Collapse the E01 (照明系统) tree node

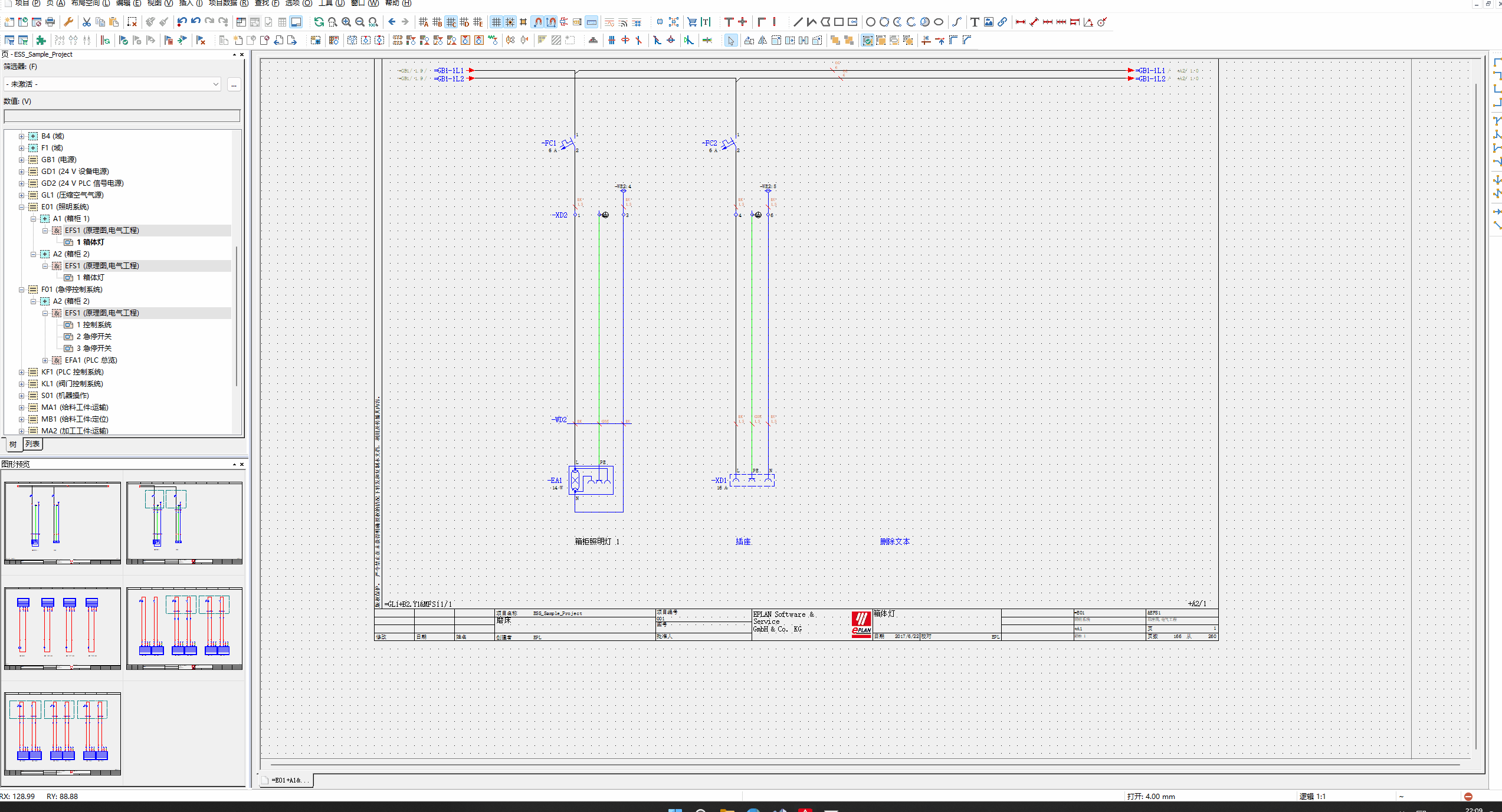[22, 207]
